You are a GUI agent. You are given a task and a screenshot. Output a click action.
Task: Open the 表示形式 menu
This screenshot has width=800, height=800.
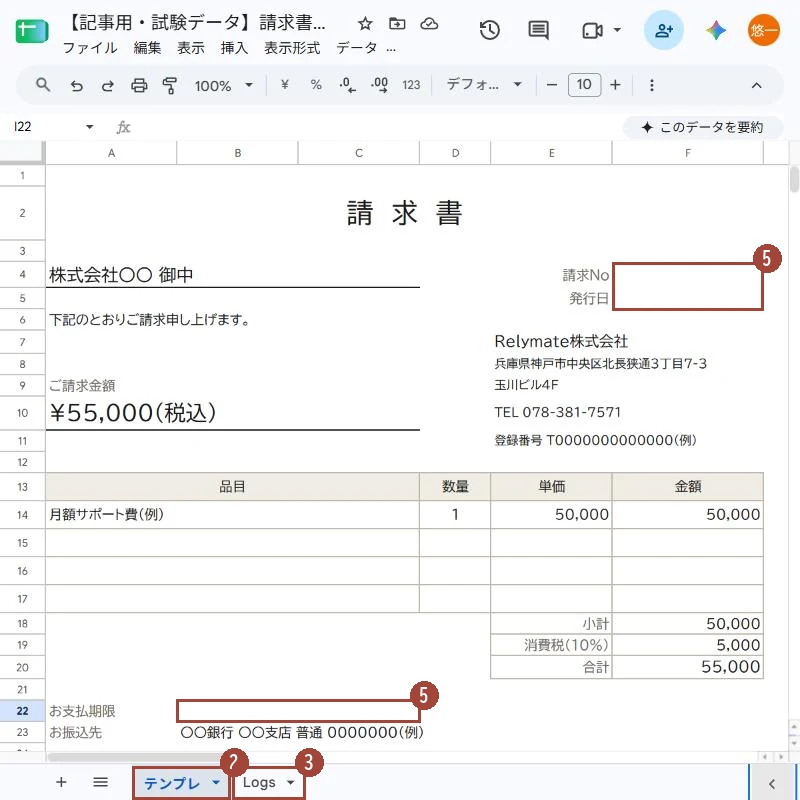pos(292,48)
